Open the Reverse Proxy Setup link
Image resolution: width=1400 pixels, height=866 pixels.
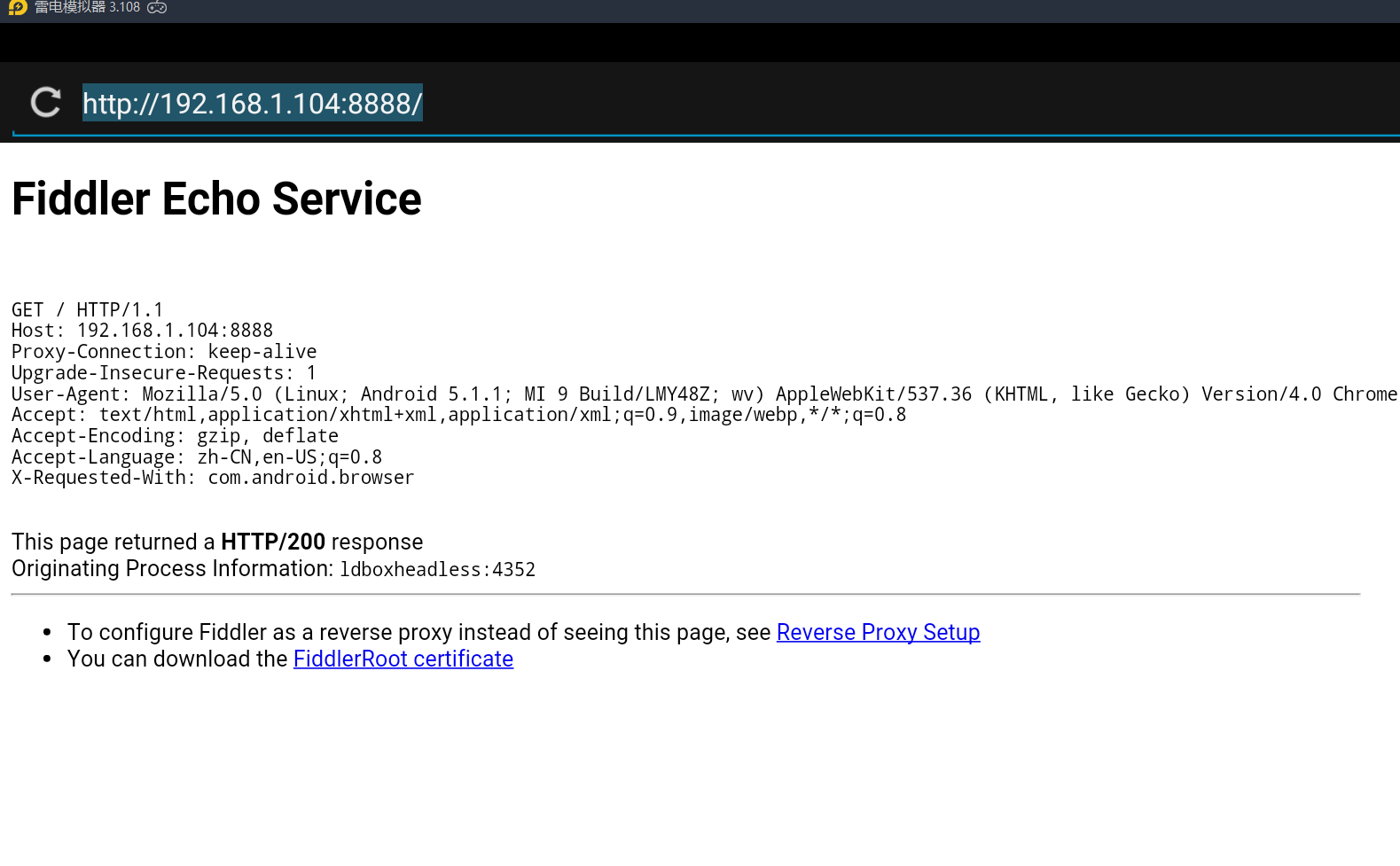pyautogui.click(x=878, y=632)
